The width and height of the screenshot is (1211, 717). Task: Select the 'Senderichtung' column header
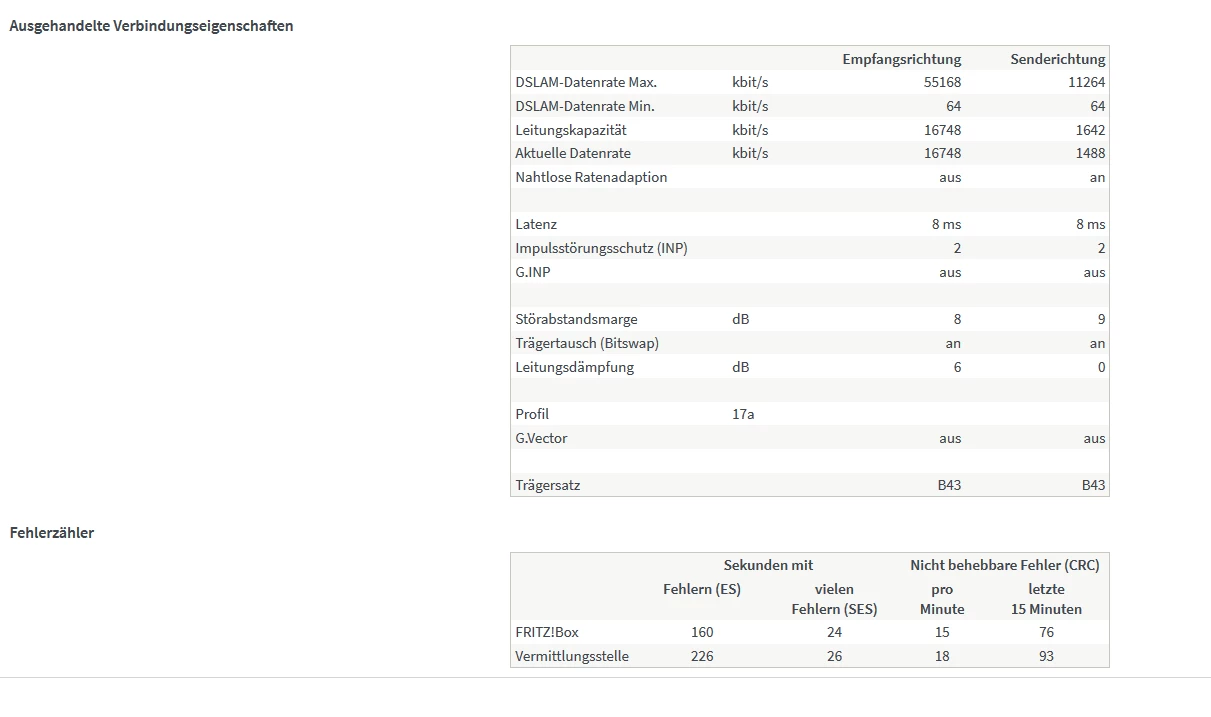[1057, 59]
